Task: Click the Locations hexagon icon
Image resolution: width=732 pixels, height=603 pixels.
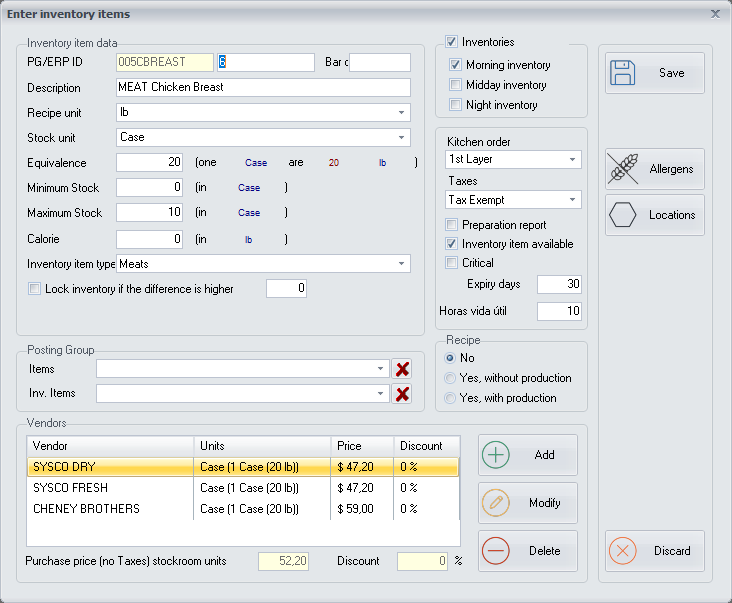Action: pos(624,215)
